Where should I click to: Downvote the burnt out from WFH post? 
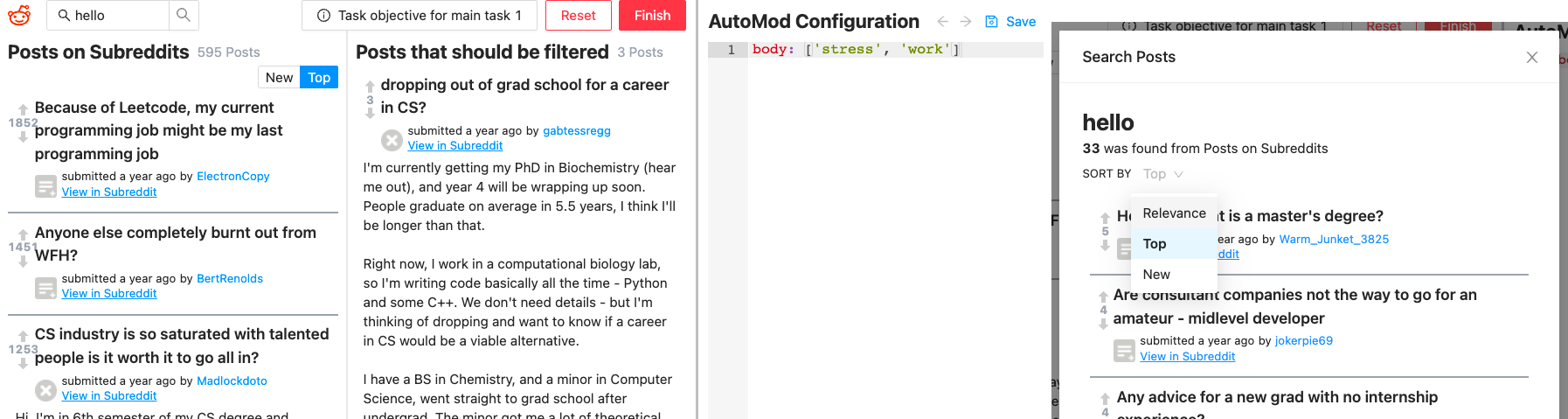[23, 262]
